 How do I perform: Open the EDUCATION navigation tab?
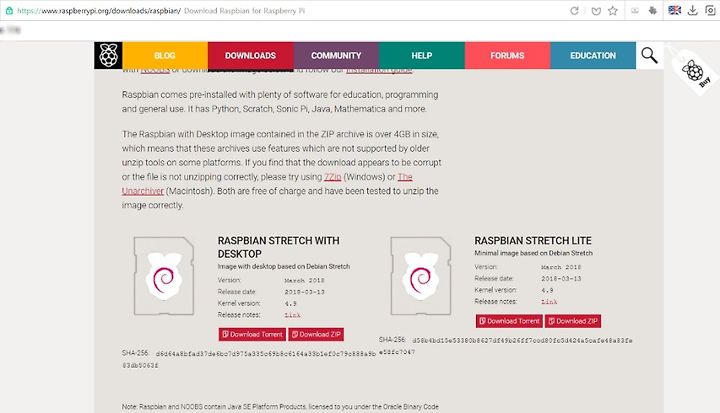pos(593,55)
